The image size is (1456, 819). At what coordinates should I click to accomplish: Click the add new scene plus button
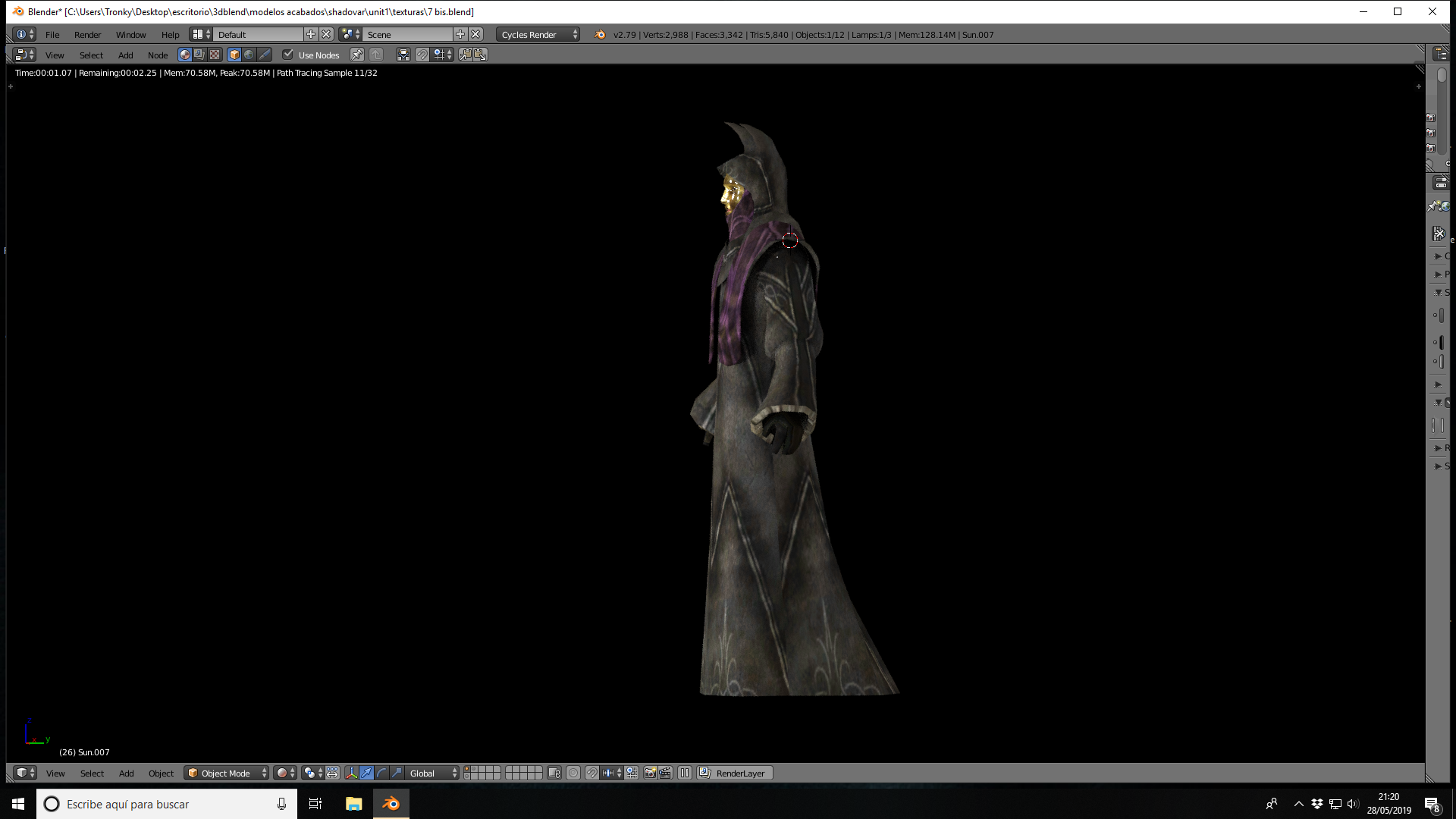click(460, 34)
